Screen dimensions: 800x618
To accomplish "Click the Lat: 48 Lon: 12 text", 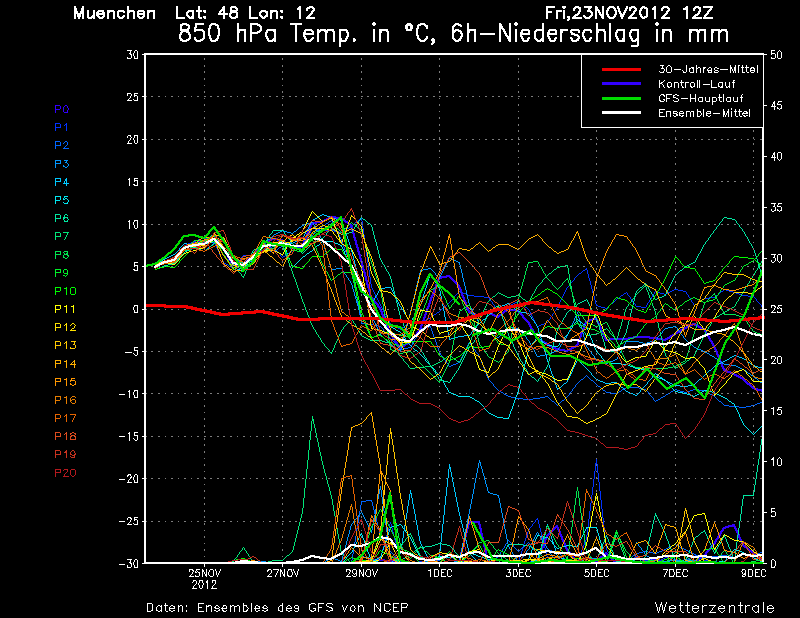I will pos(245,13).
